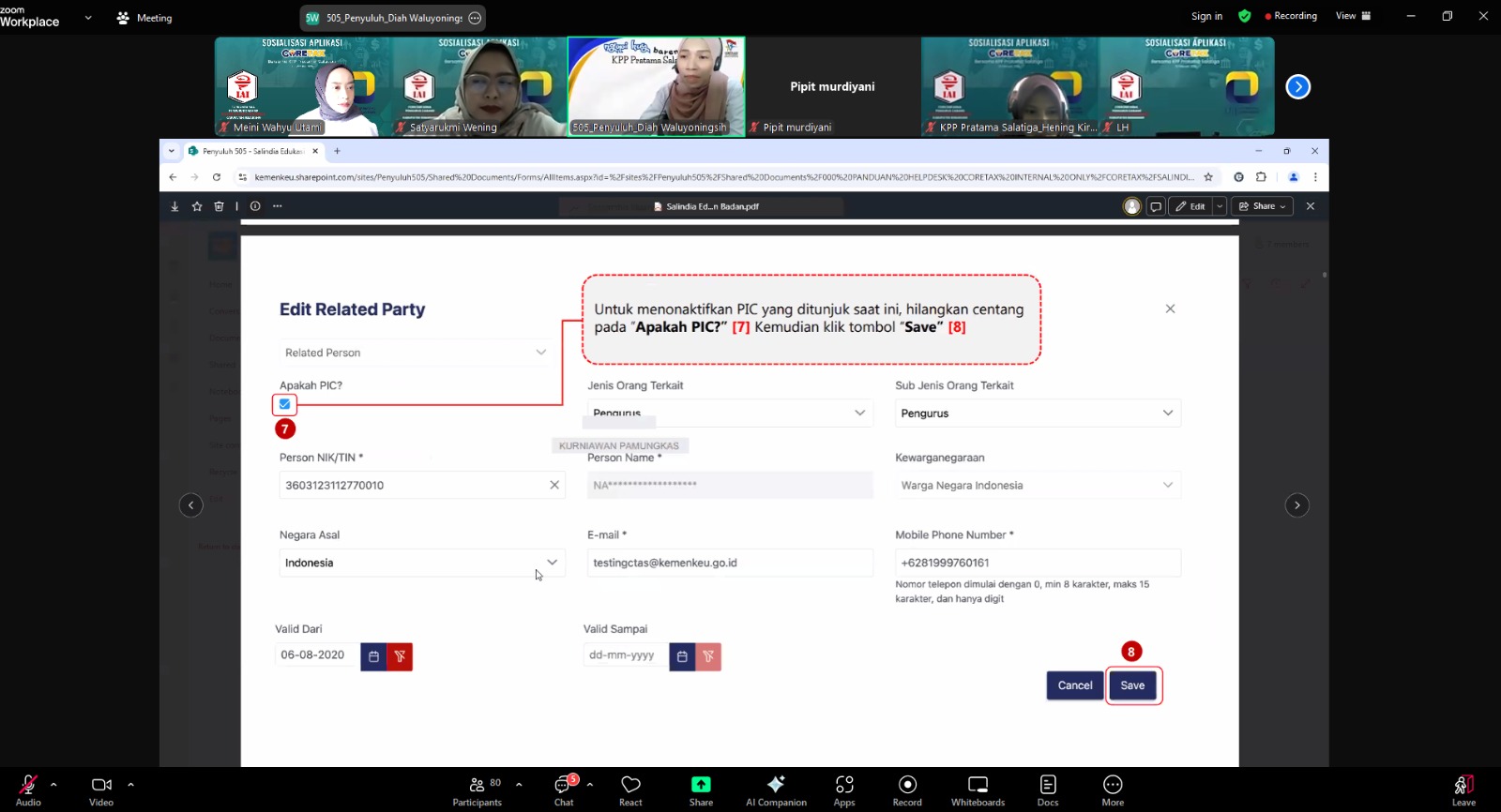Toggle the Video camera
This screenshot has height=812, width=1501.
pos(101,789)
